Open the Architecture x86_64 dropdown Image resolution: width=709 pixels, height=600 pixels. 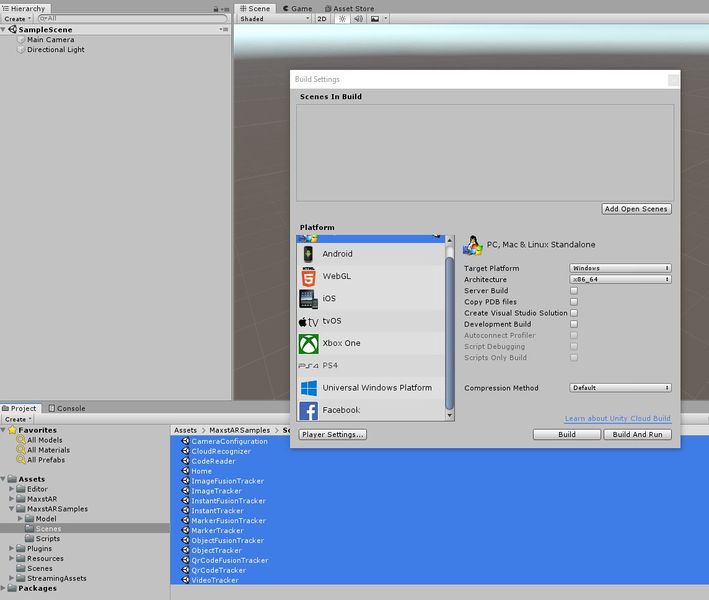coord(620,279)
